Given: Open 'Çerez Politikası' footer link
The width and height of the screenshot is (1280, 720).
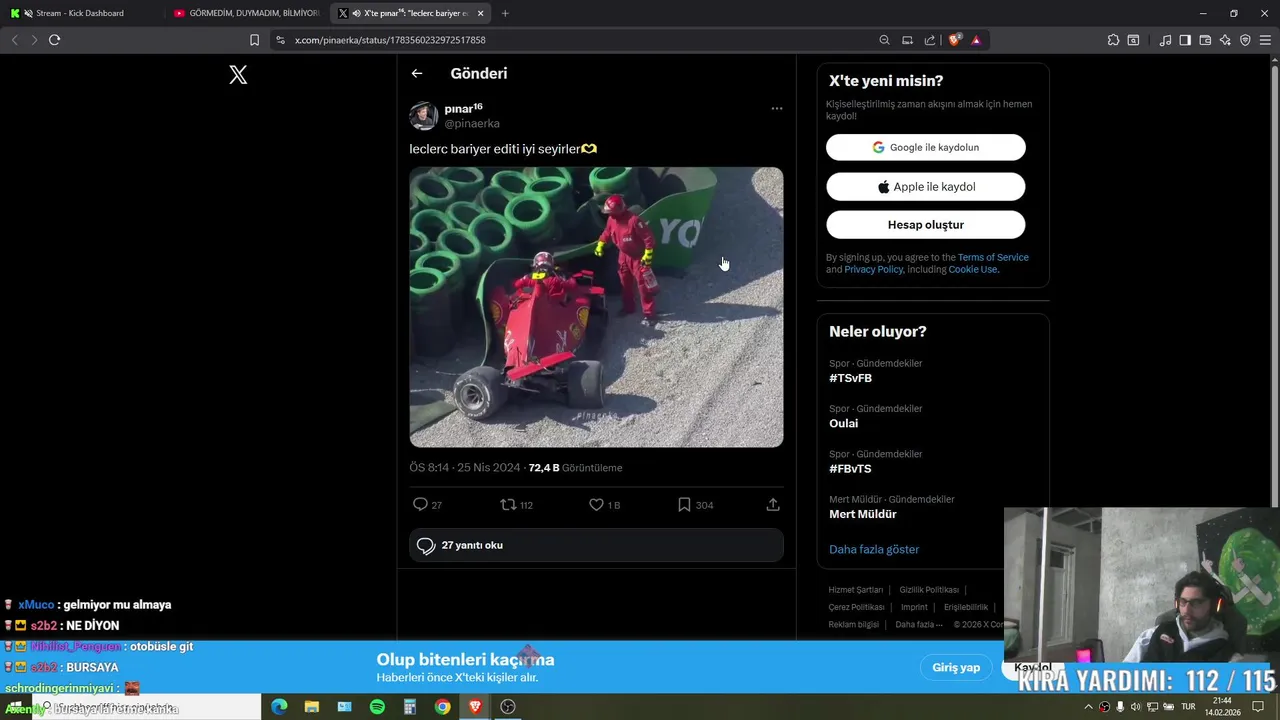Looking at the screenshot, I should click(x=856, y=607).
